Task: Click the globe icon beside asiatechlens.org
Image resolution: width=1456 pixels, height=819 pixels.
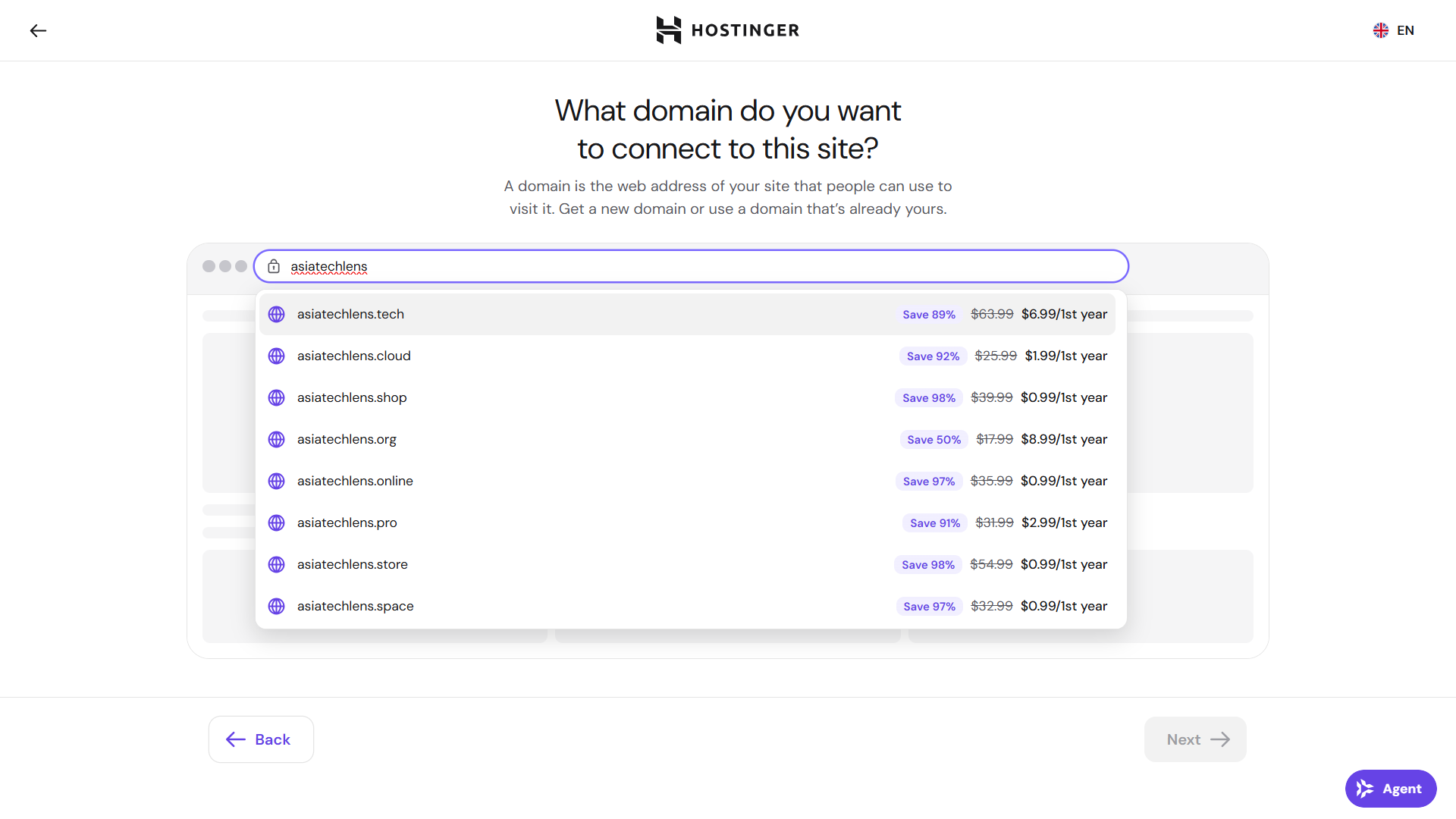Action: pyautogui.click(x=277, y=439)
